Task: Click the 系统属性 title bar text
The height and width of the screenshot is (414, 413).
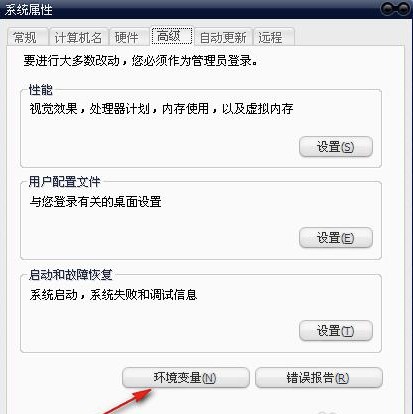Action: (x=28, y=10)
